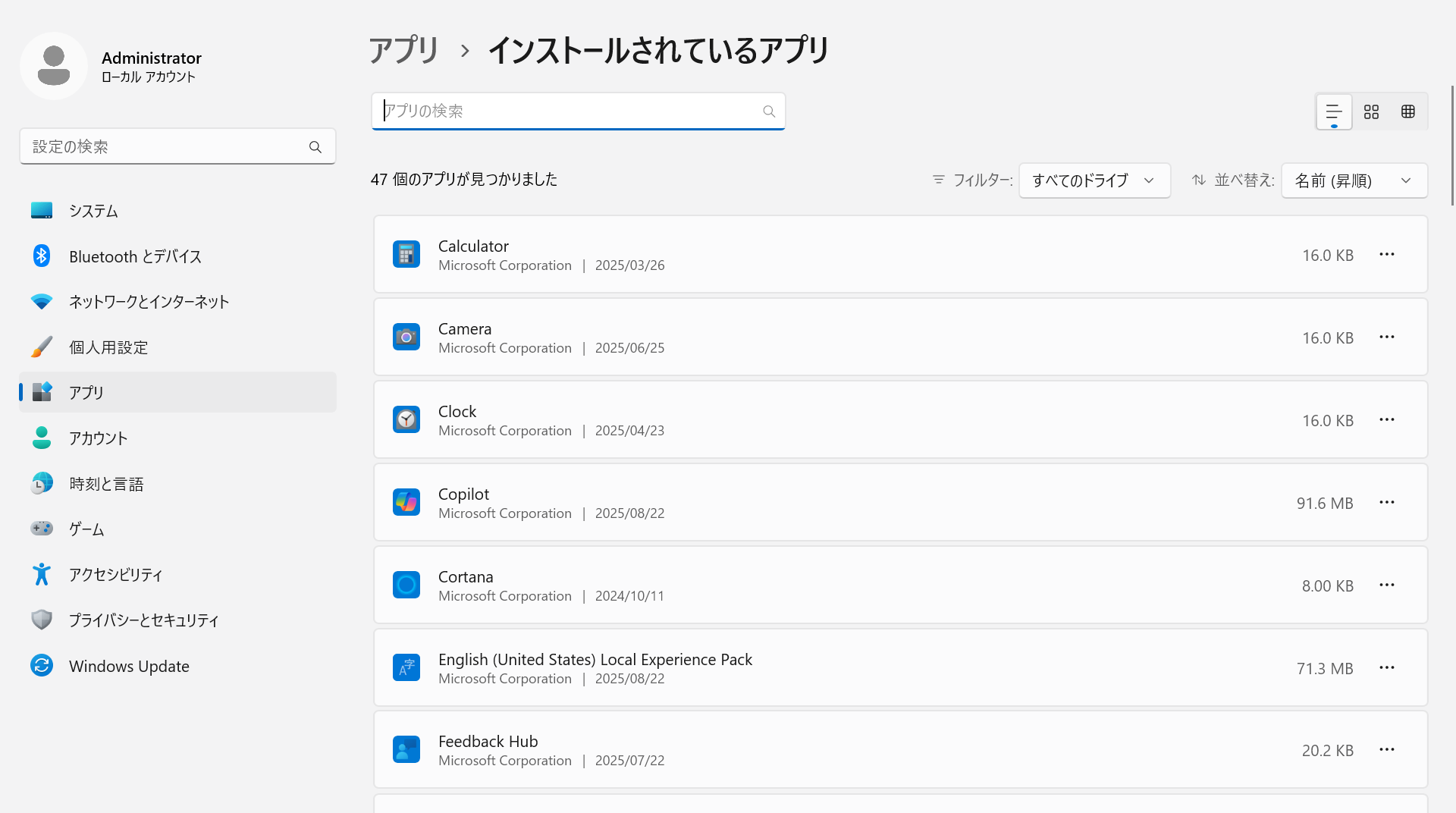The image size is (1456, 813).
Task: Click the Cortana app name
Action: coord(466,577)
